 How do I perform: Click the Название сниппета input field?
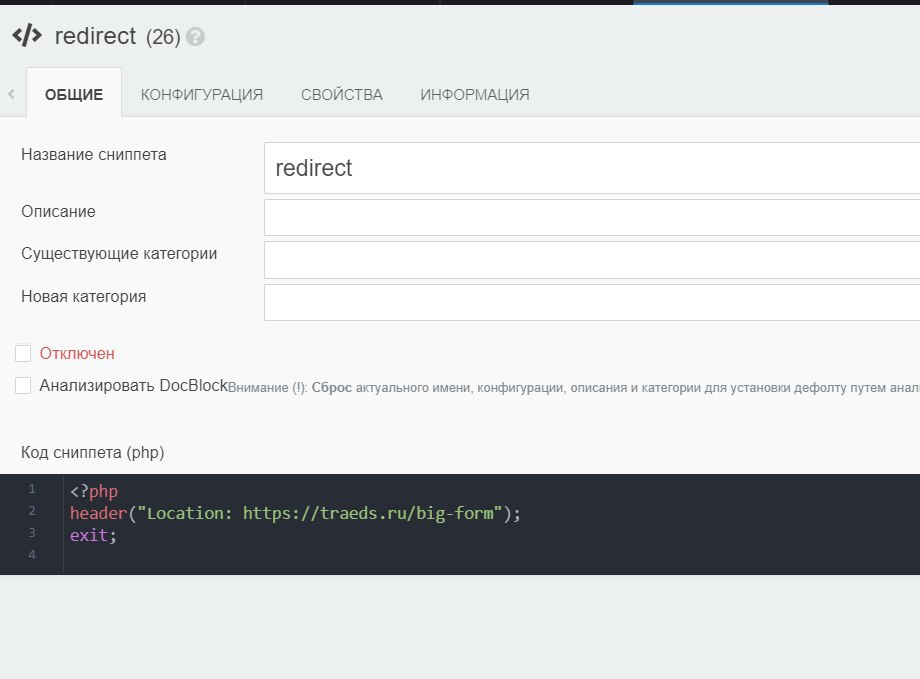tap(592, 168)
